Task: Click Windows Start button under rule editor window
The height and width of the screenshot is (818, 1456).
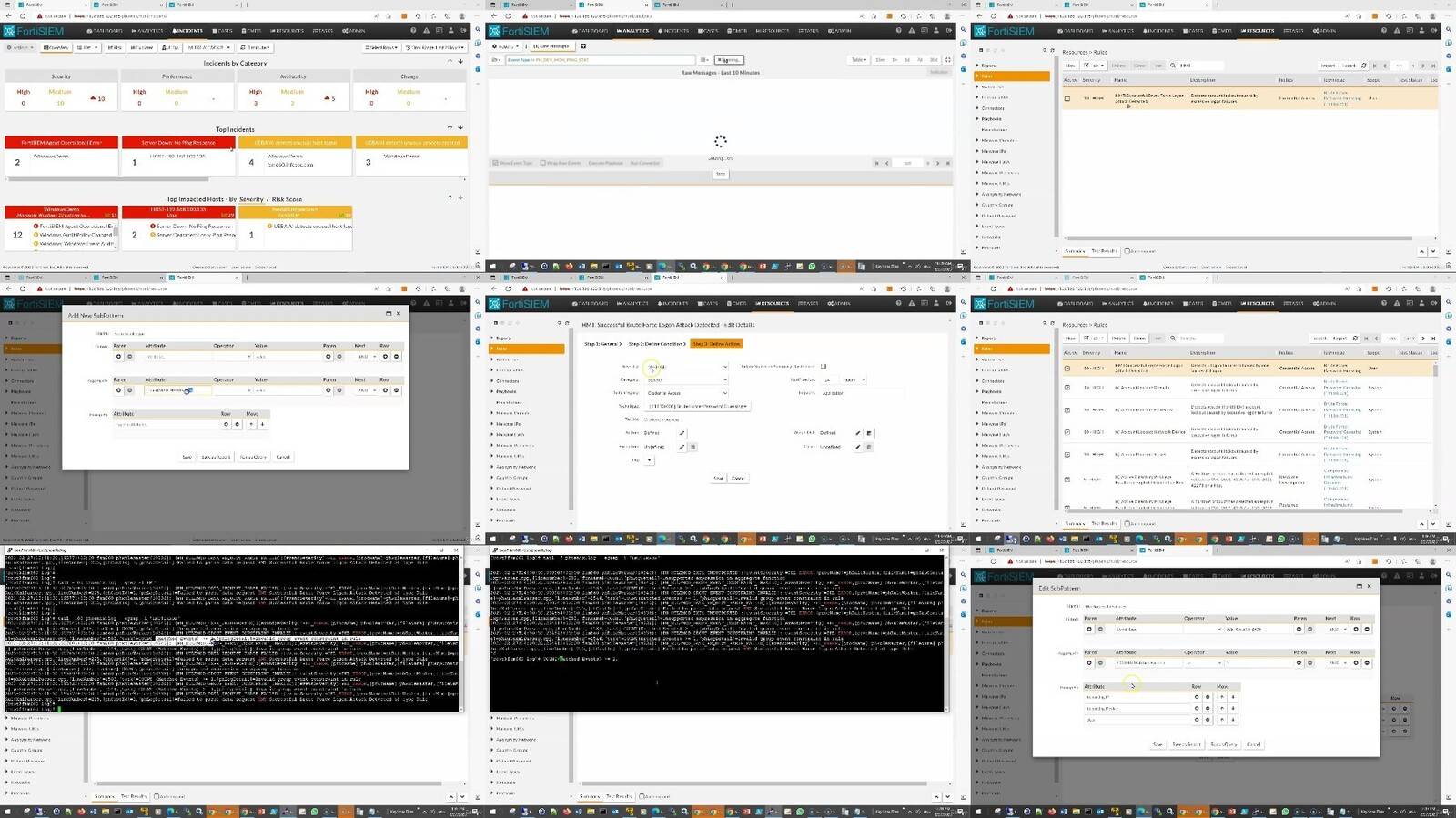Action: pyautogui.click(x=491, y=539)
